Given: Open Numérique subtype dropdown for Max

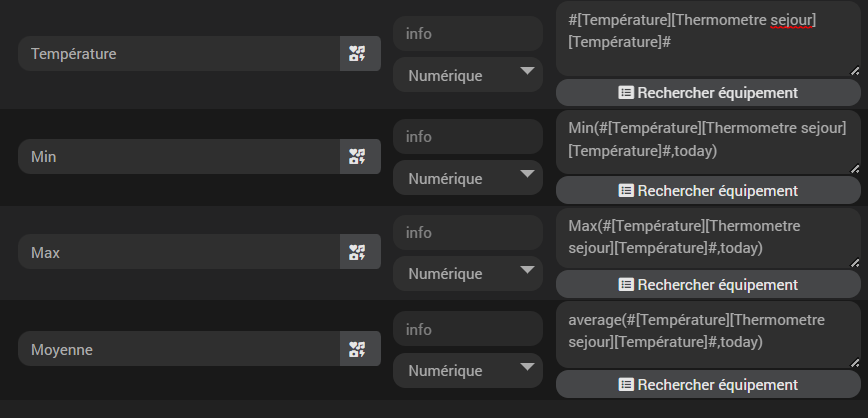Looking at the screenshot, I should tap(467, 273).
